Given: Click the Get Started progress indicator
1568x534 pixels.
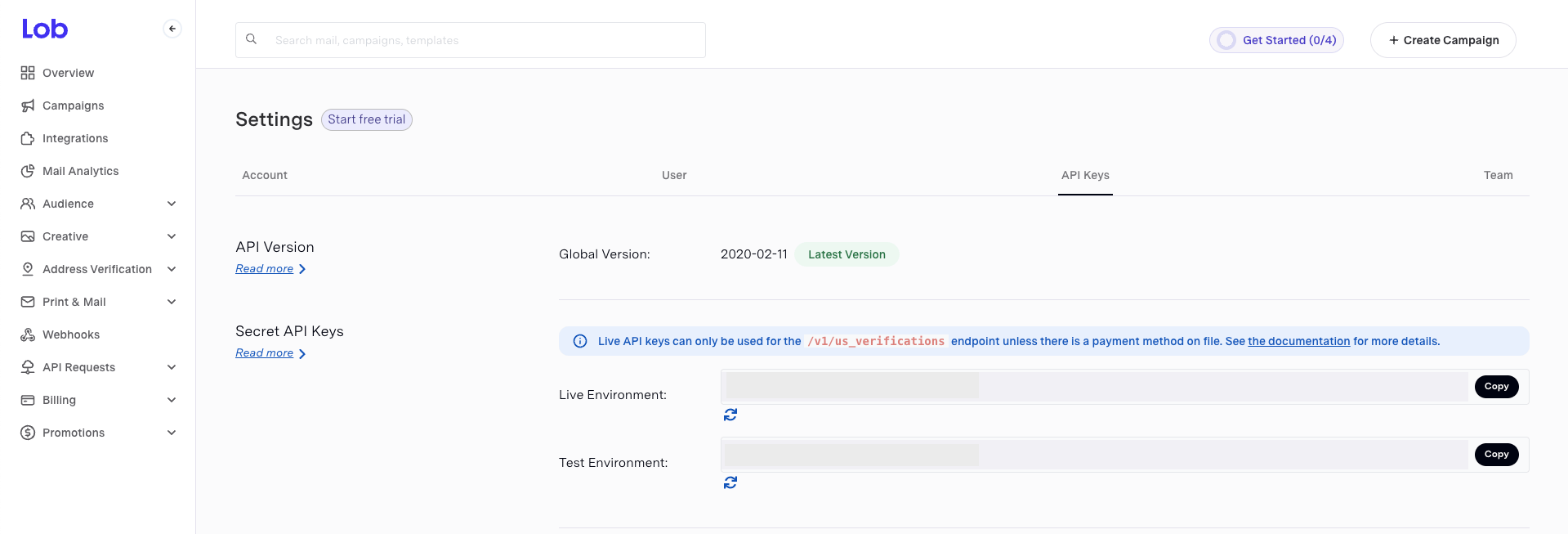Looking at the screenshot, I should [1276, 40].
